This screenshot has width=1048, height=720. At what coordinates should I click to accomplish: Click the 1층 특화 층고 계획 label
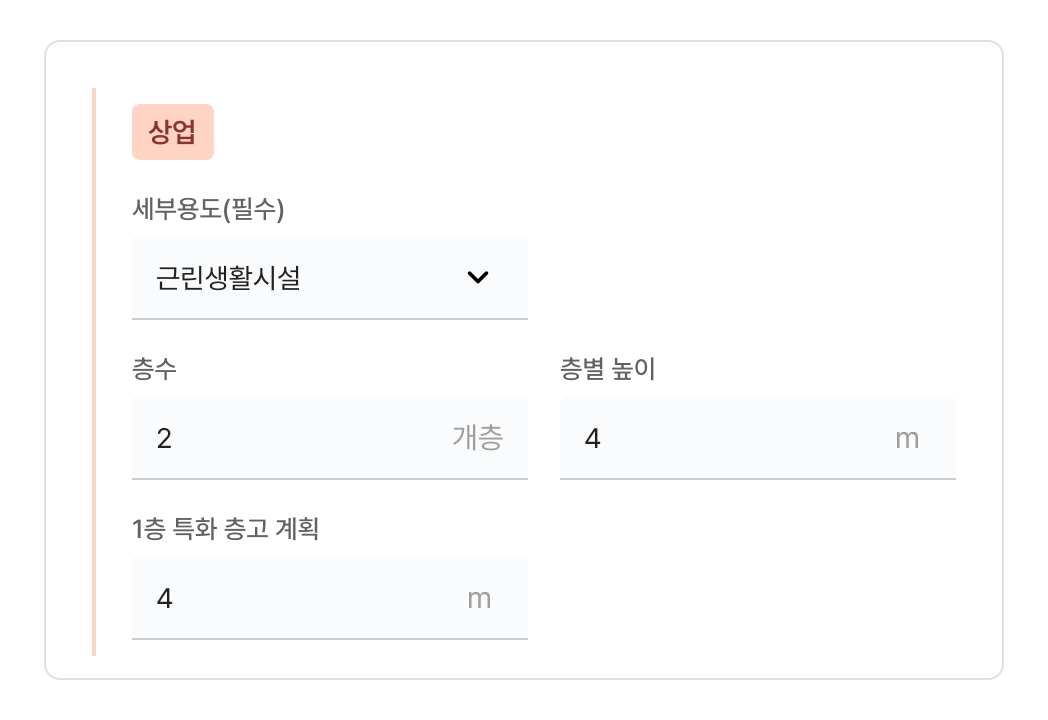[x=225, y=529]
